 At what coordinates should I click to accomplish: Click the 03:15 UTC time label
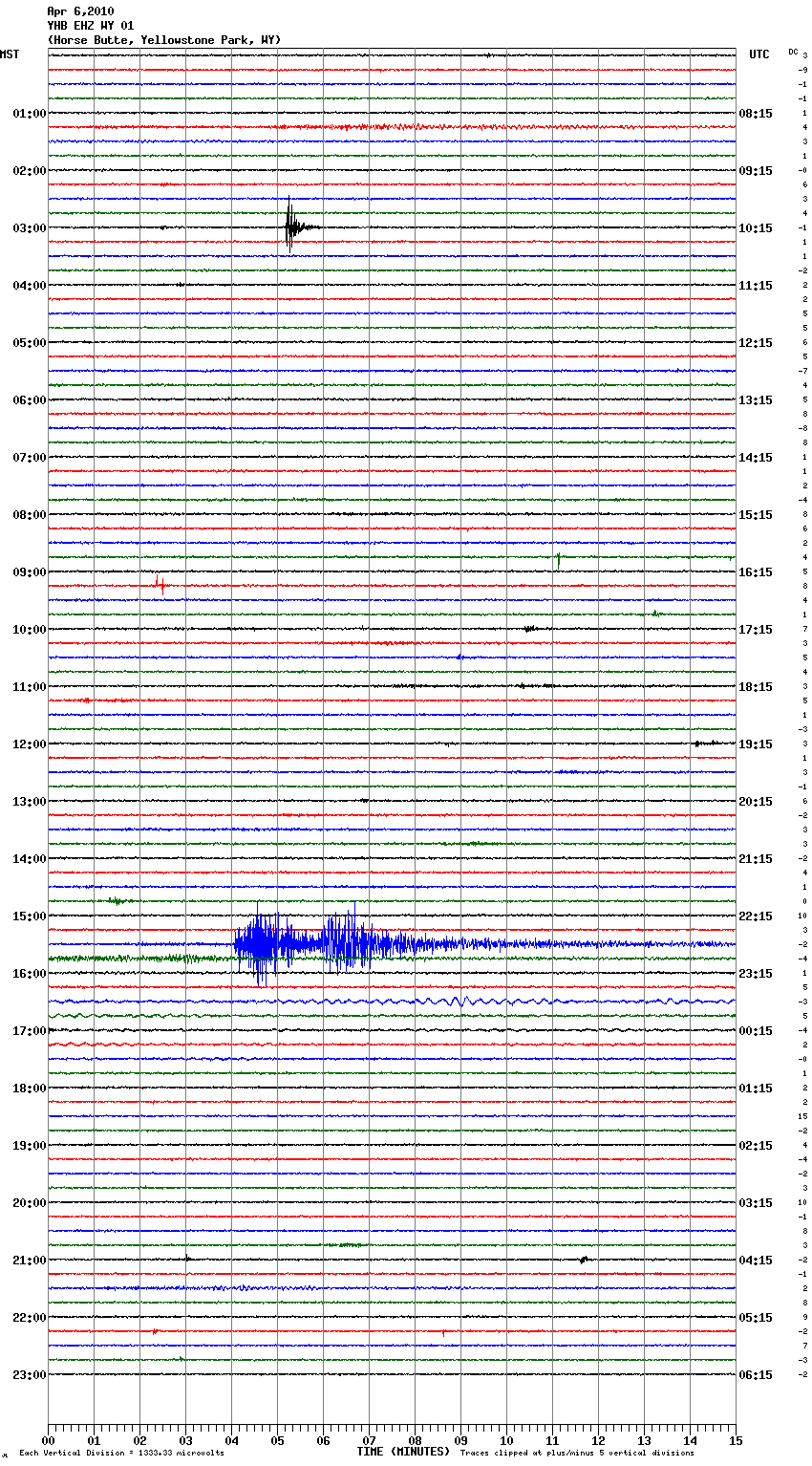pyautogui.click(x=756, y=1203)
